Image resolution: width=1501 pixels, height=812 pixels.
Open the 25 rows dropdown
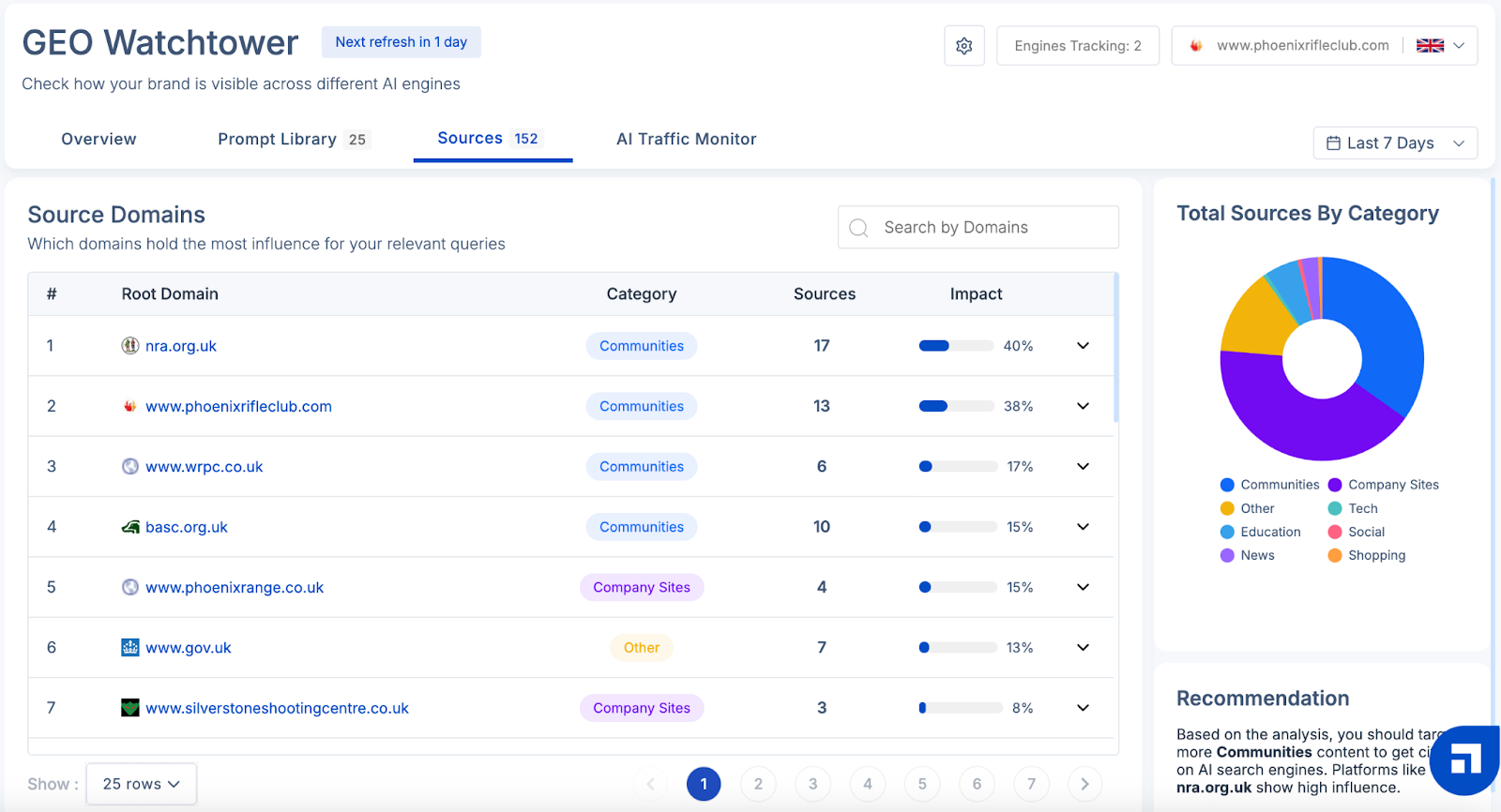click(141, 784)
